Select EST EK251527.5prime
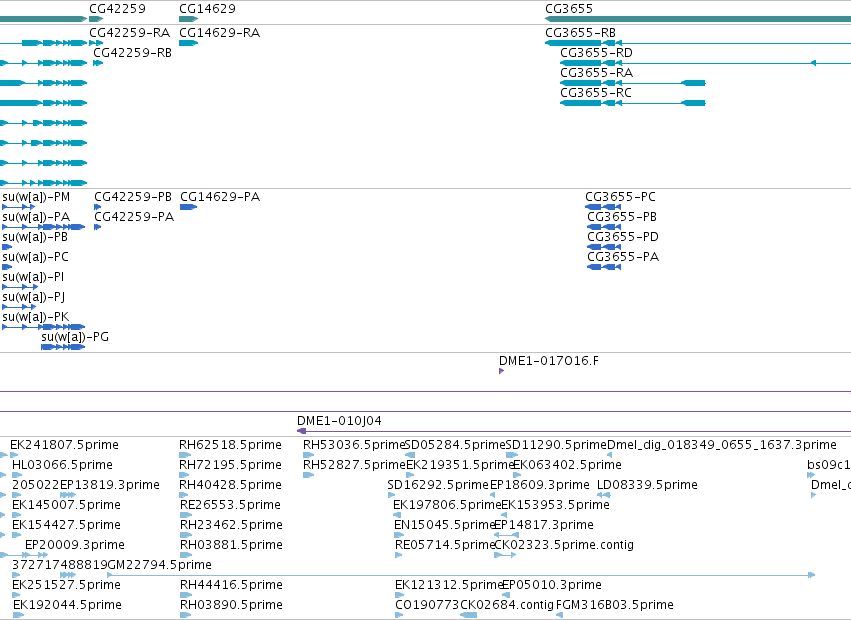Screen dimensions: 851x620 (66, 585)
